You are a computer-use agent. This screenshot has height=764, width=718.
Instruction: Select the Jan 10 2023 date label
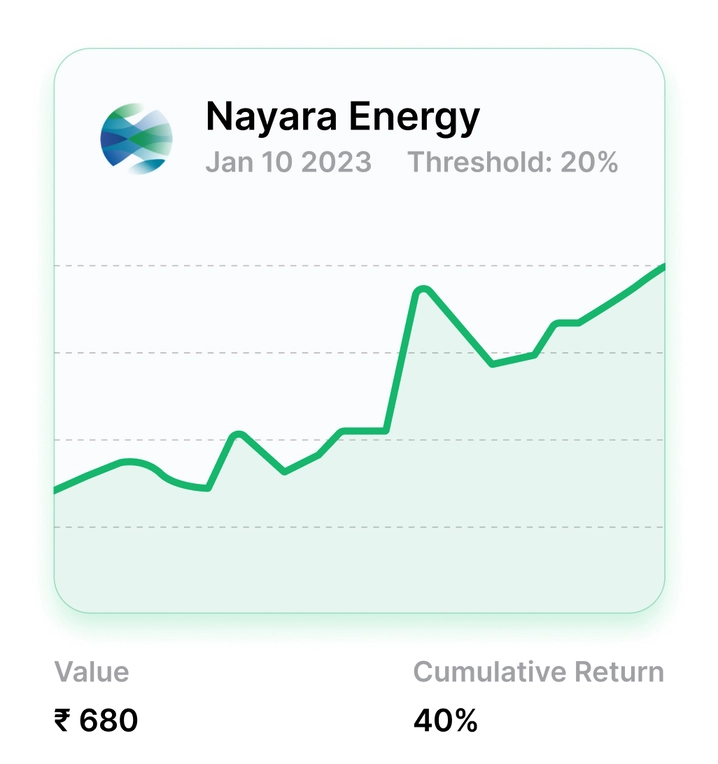(288, 162)
